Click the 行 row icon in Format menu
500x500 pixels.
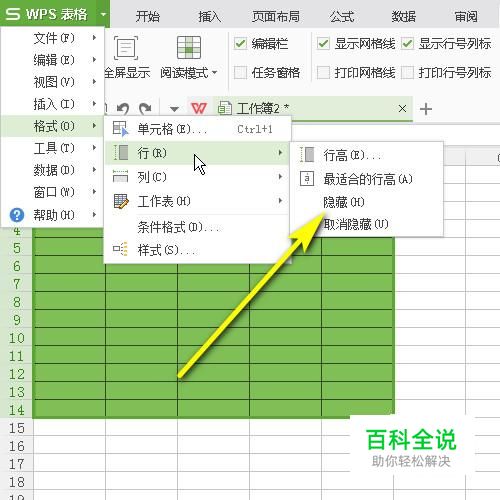coord(121,153)
